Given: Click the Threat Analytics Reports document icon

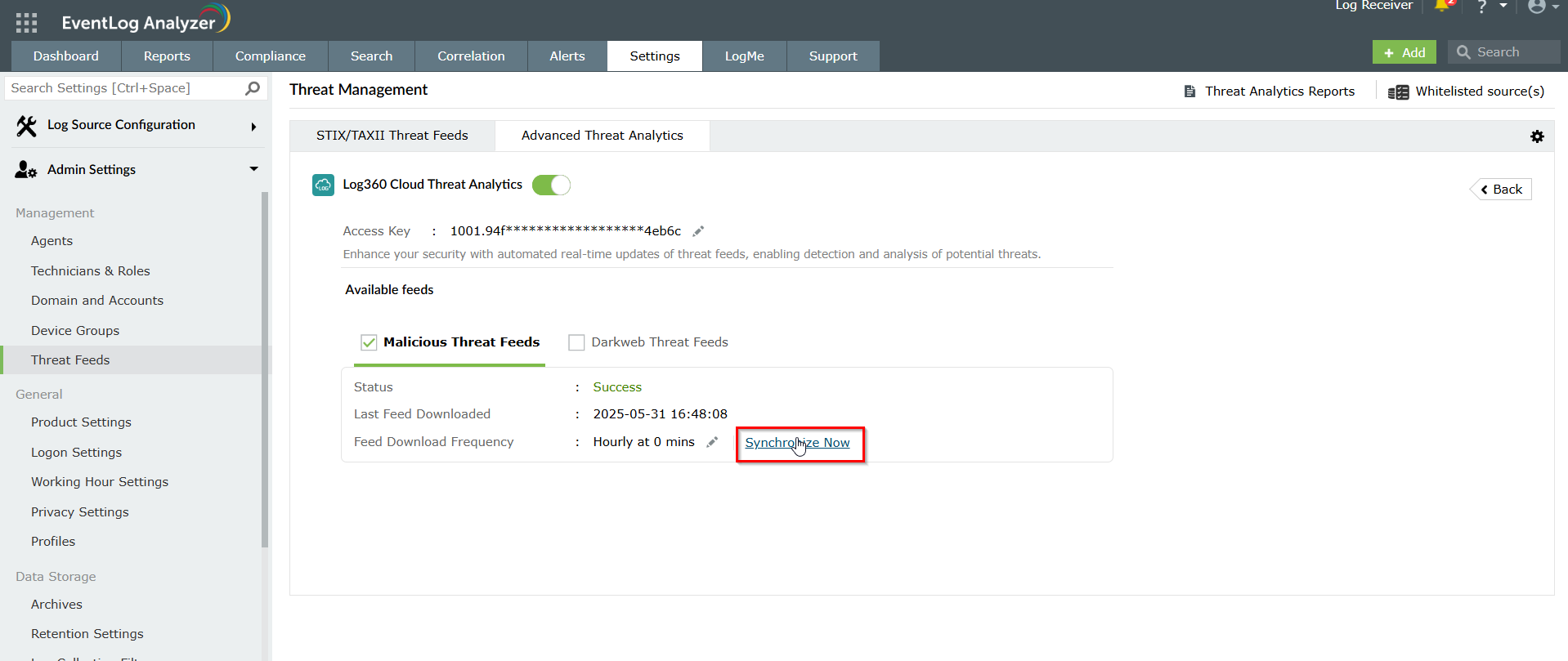Looking at the screenshot, I should 1189,92.
